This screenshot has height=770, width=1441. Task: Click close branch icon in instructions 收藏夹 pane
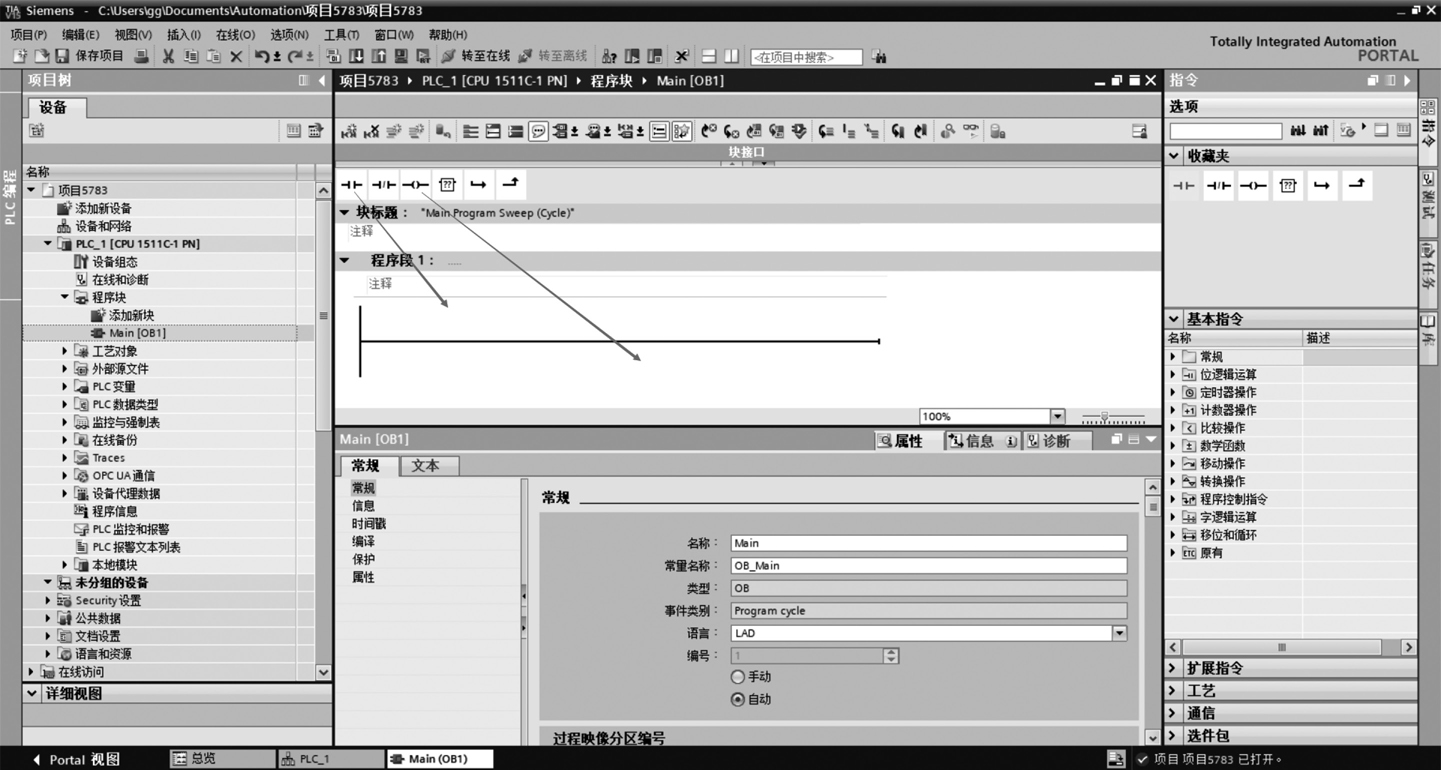[1357, 185]
